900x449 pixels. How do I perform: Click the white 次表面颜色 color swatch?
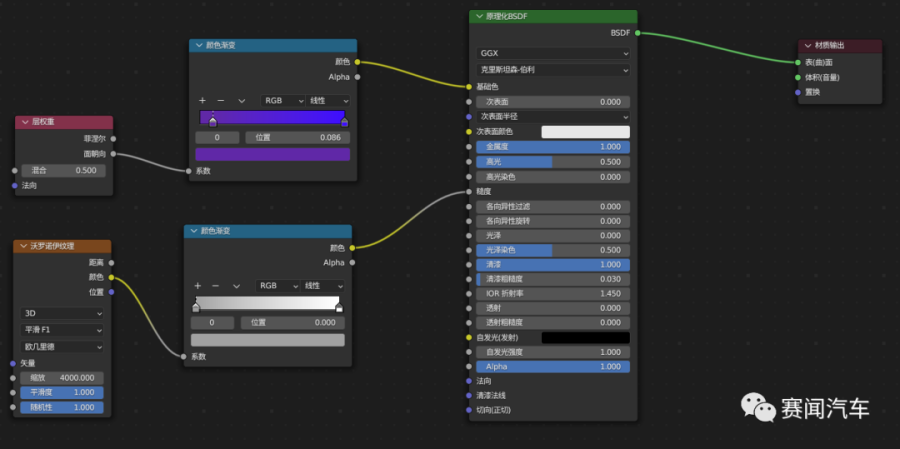click(x=585, y=131)
